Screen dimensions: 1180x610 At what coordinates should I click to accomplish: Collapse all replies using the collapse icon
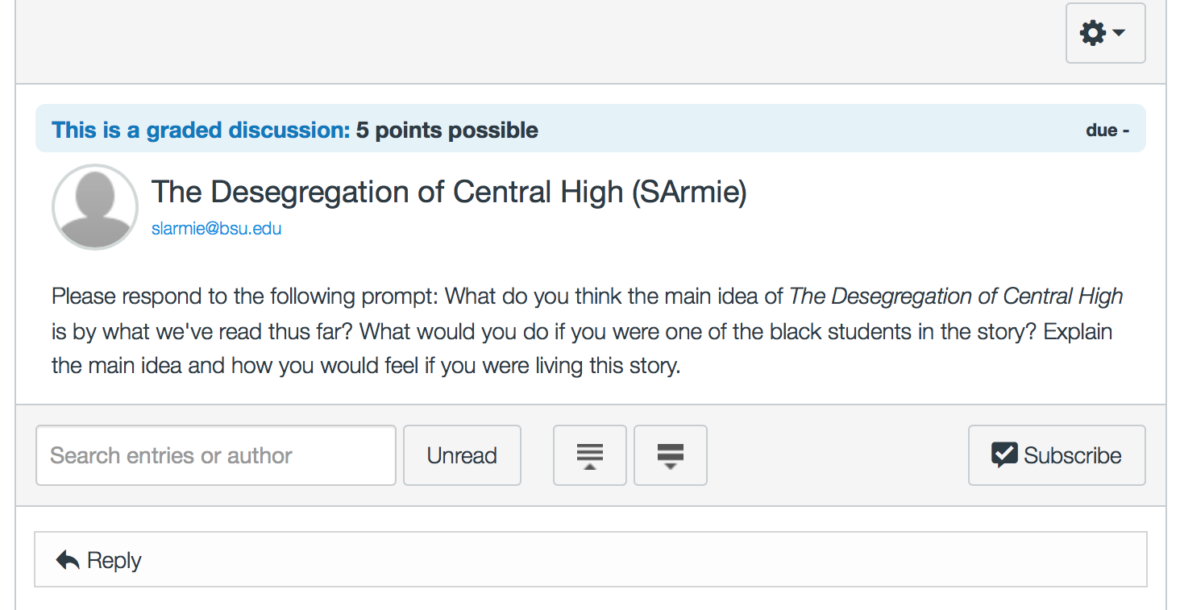tap(590, 456)
